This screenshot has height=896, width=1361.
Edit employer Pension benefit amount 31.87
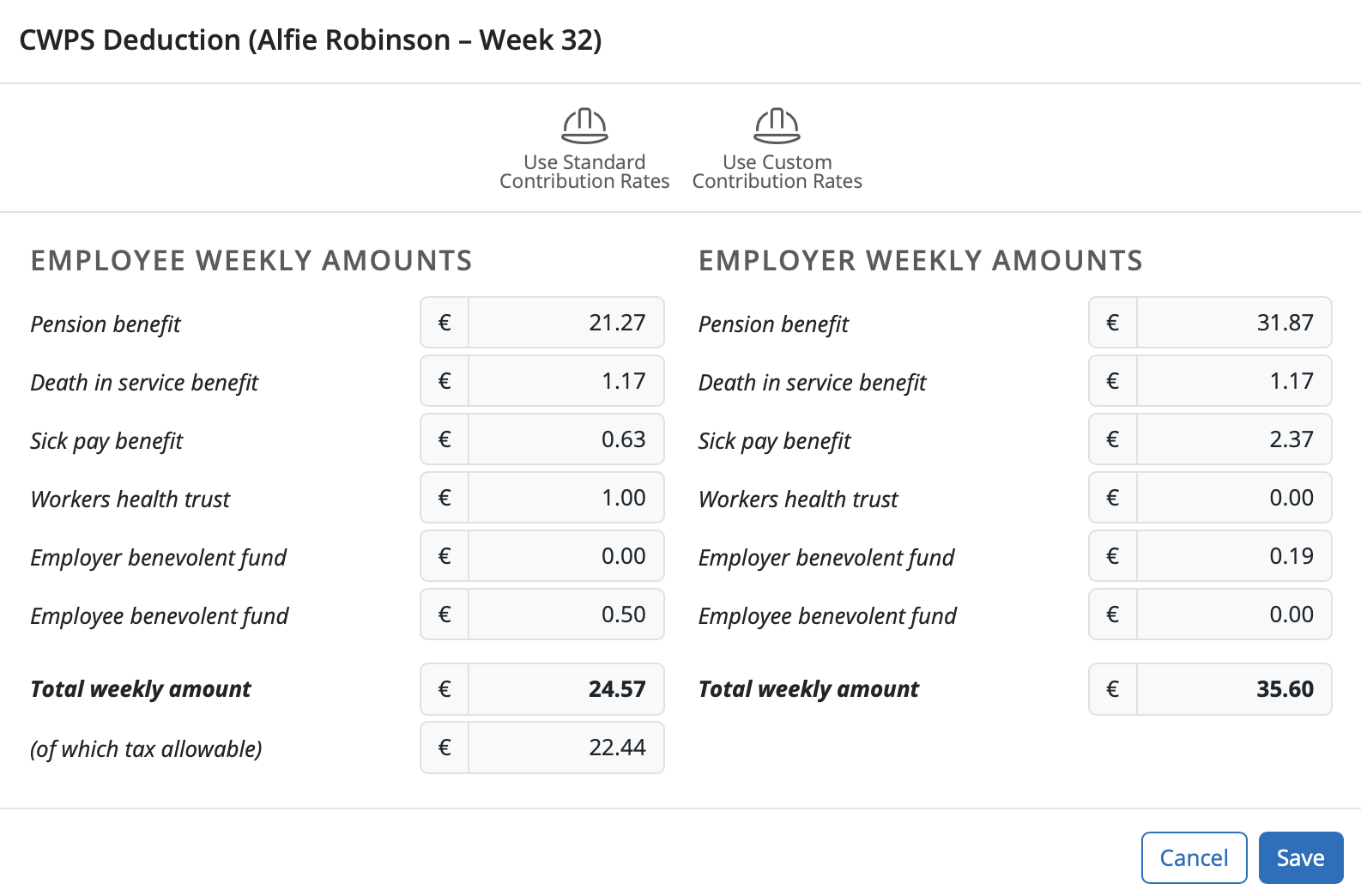click(1234, 323)
